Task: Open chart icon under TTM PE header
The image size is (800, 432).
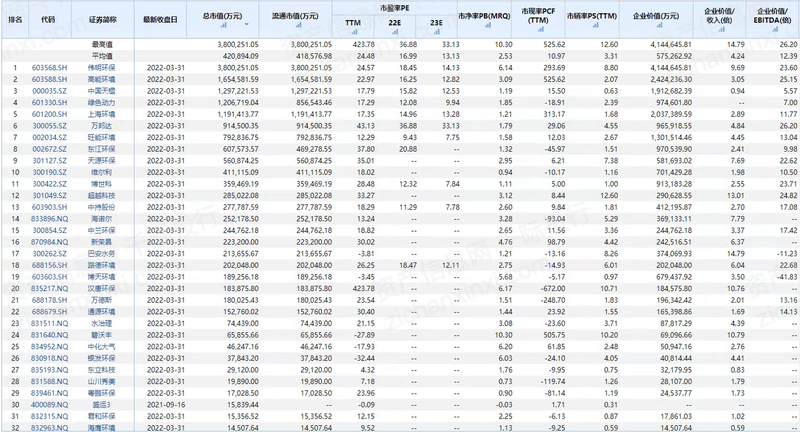Action: 354,32
